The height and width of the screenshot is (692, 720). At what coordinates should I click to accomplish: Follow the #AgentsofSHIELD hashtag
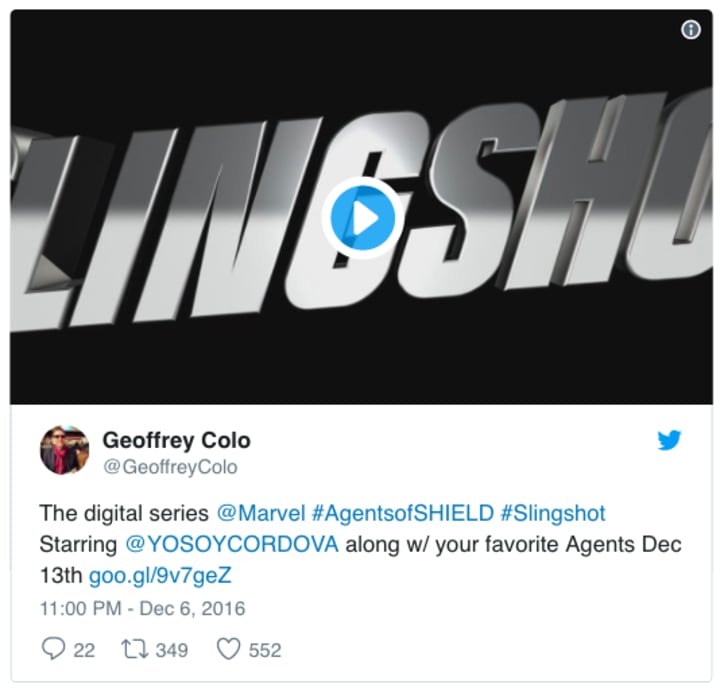pyautogui.click(x=403, y=513)
